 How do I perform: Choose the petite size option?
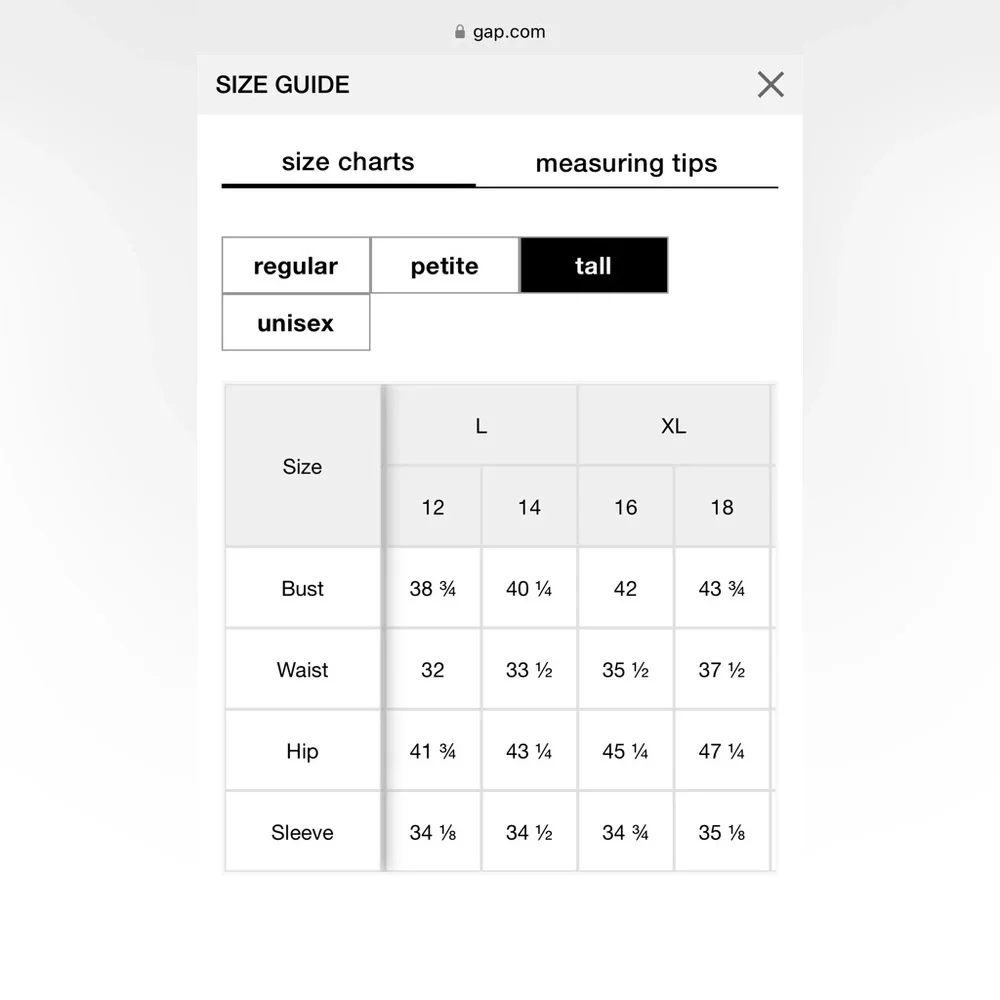445,265
